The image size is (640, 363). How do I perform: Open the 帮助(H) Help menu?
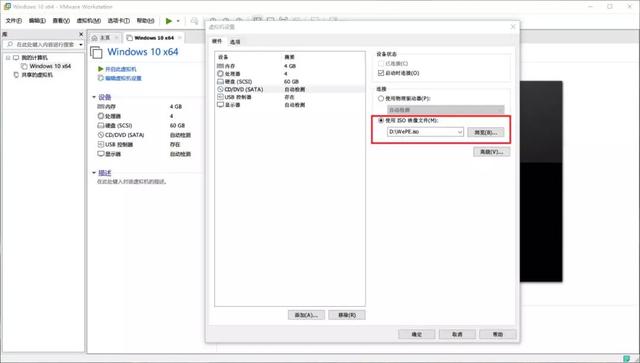[145, 20]
